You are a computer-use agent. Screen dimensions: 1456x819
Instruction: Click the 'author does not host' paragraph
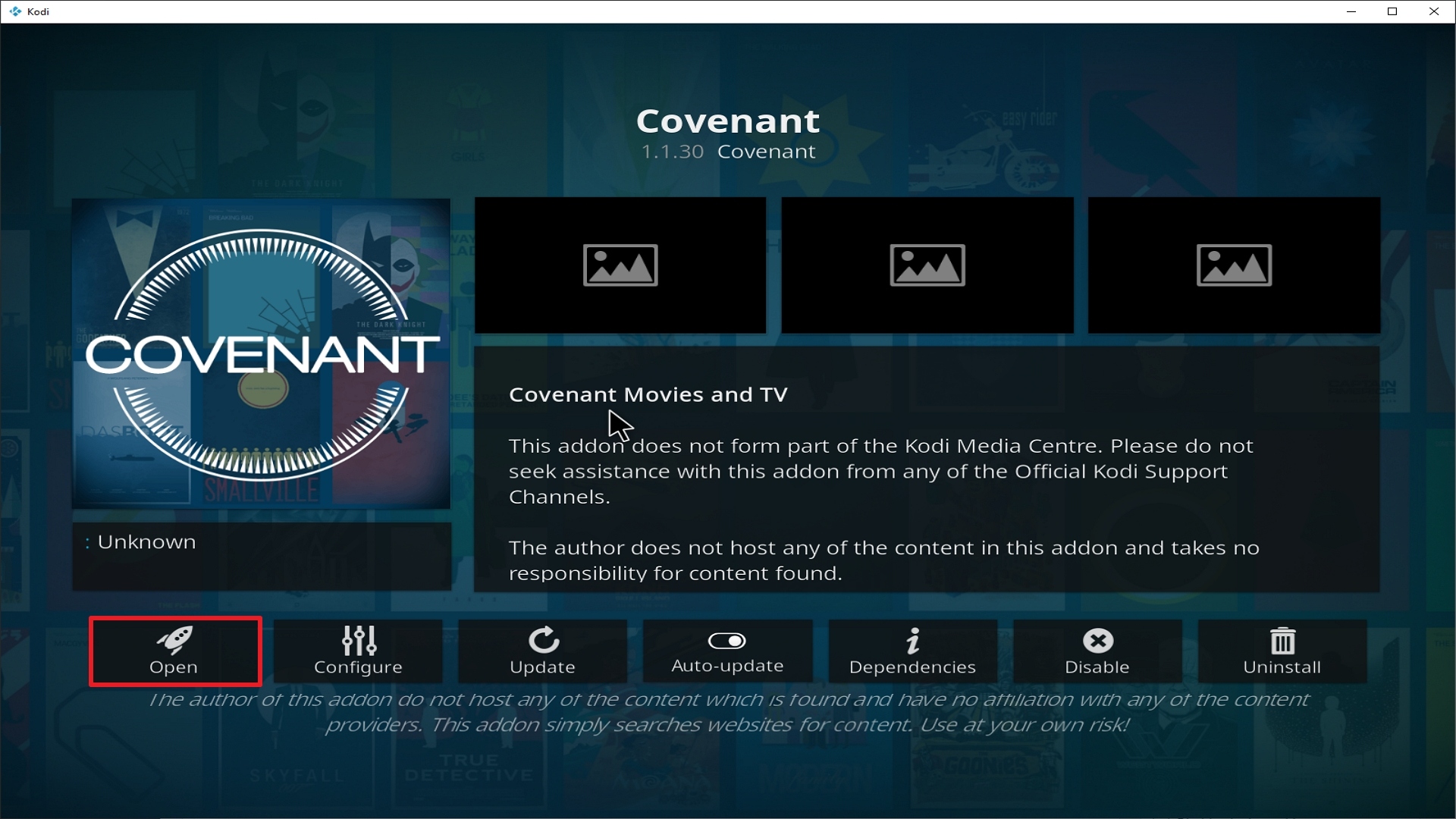tap(884, 560)
